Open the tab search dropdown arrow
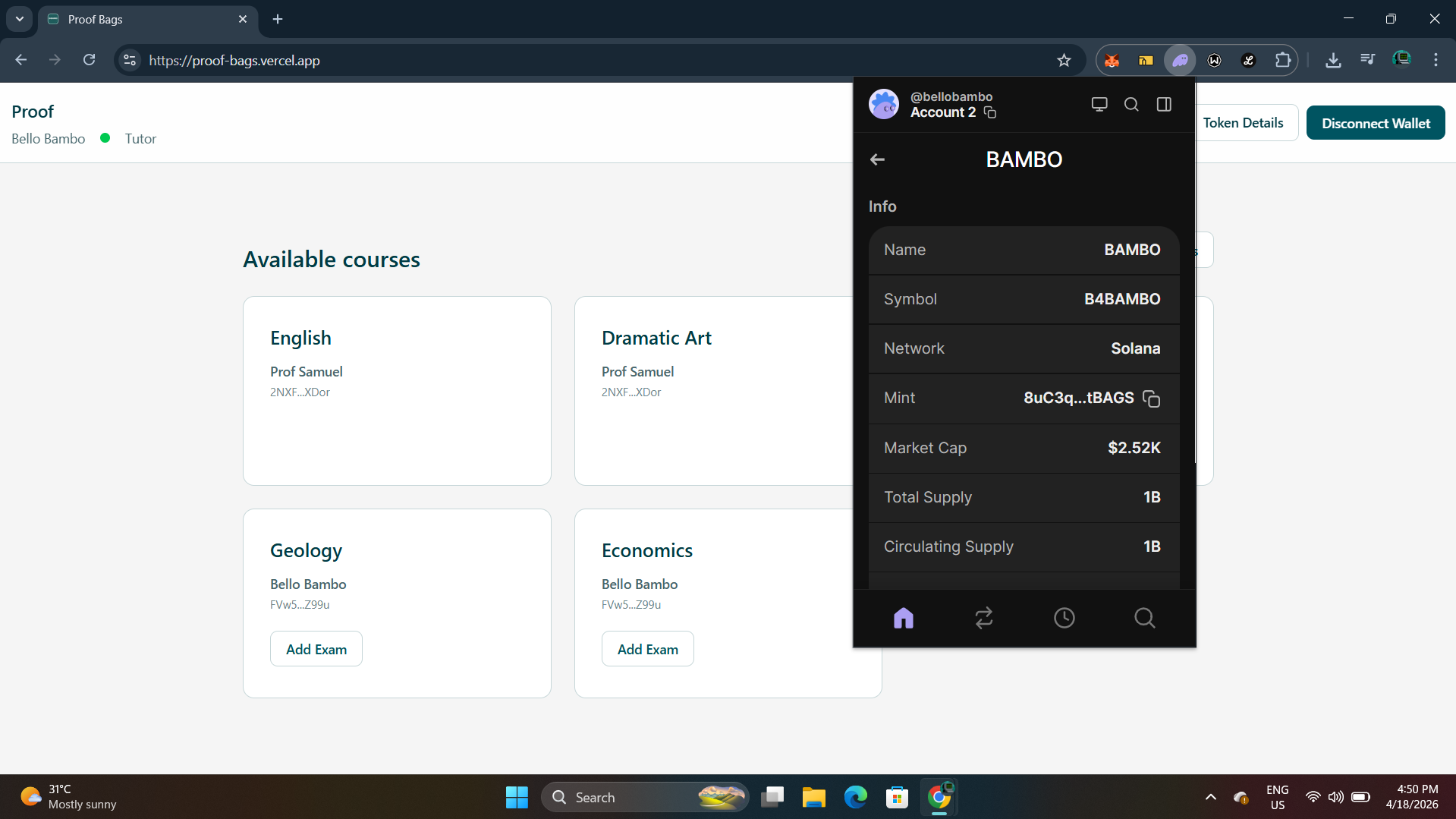 pyautogui.click(x=20, y=19)
